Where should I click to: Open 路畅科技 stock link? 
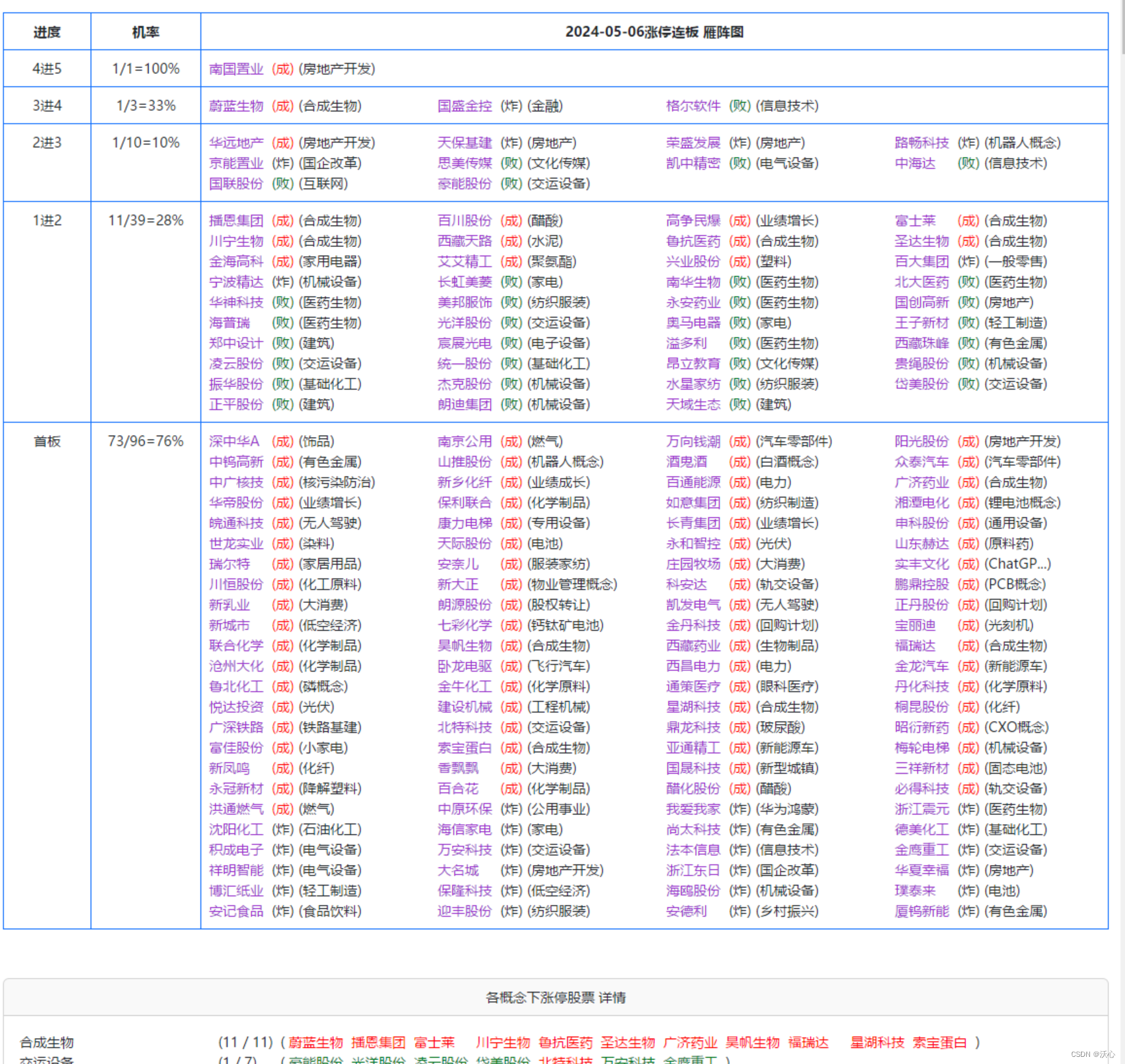tap(921, 143)
